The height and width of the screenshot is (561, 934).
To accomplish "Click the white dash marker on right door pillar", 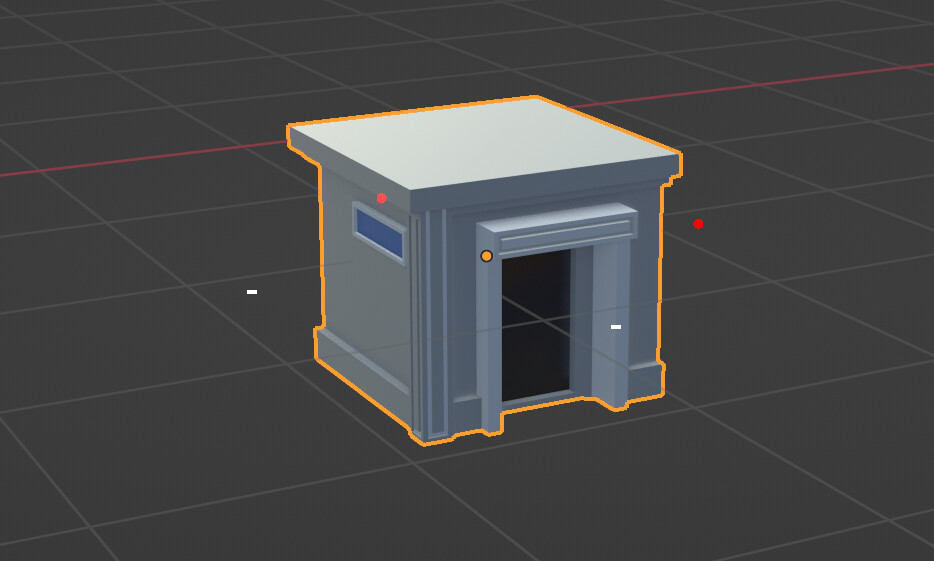I will (616, 327).
